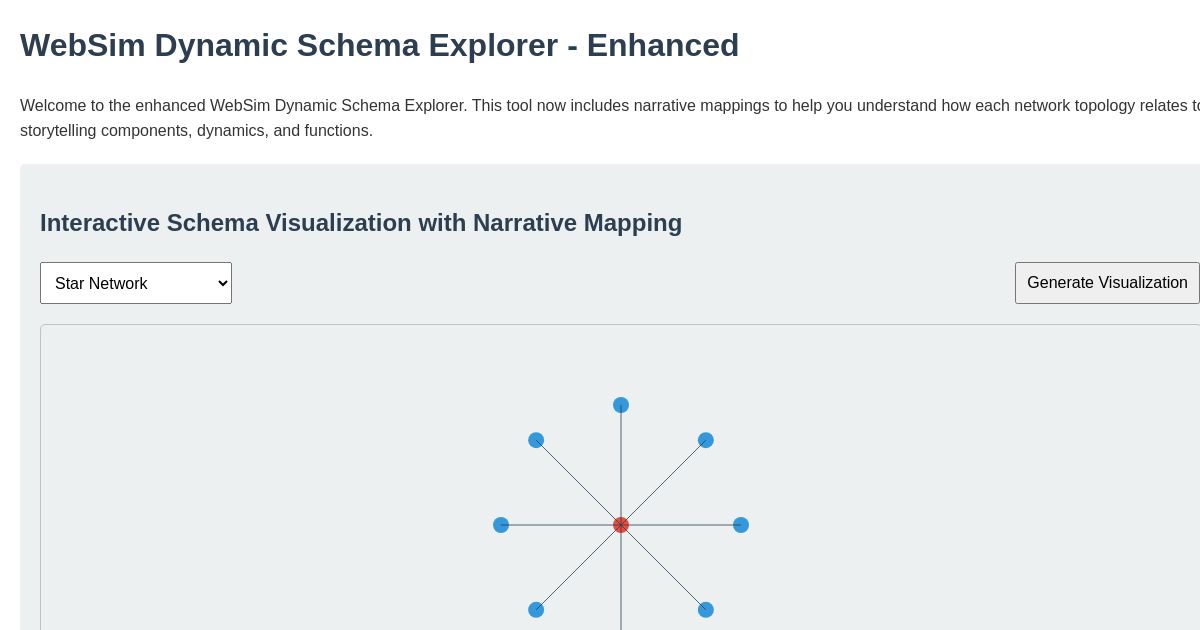
Task: Click the WebSim Dynamic Schema Explorer heading
Action: 379,45
